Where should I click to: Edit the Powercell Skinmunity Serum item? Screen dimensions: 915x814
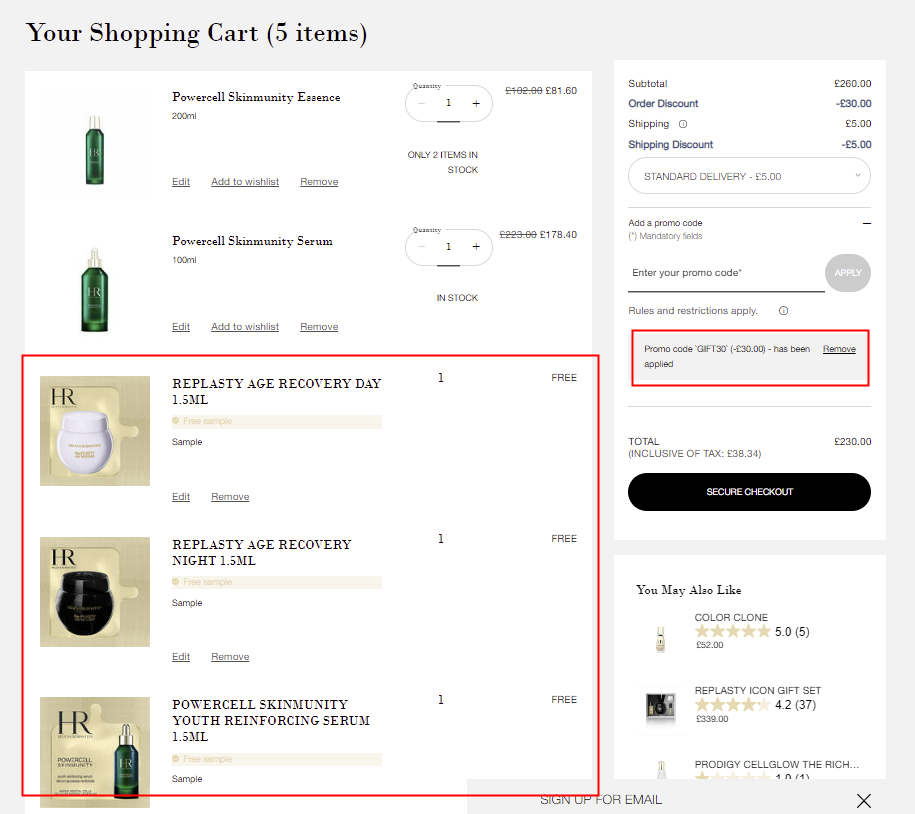coord(181,327)
